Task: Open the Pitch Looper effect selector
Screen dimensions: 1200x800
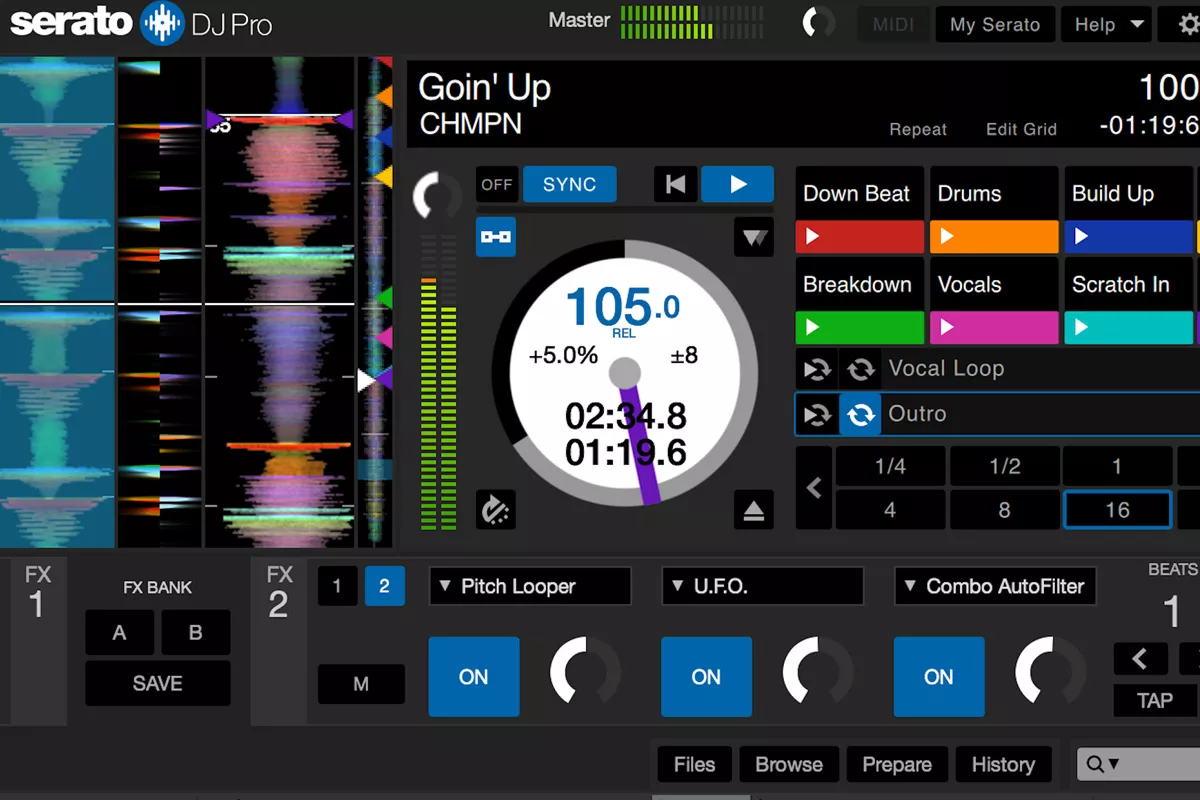Action: click(529, 586)
